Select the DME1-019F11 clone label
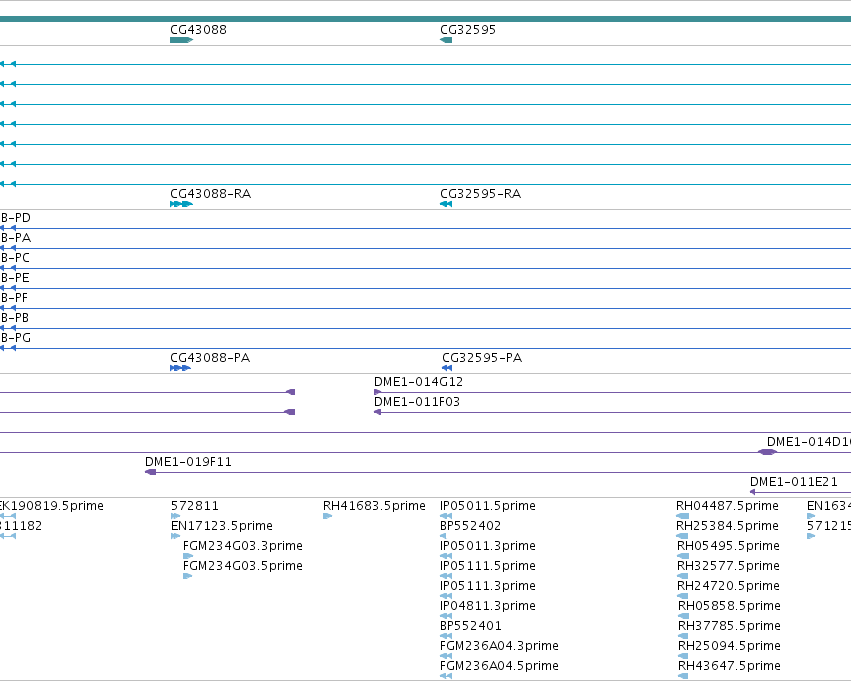The height and width of the screenshot is (681, 851). point(188,462)
